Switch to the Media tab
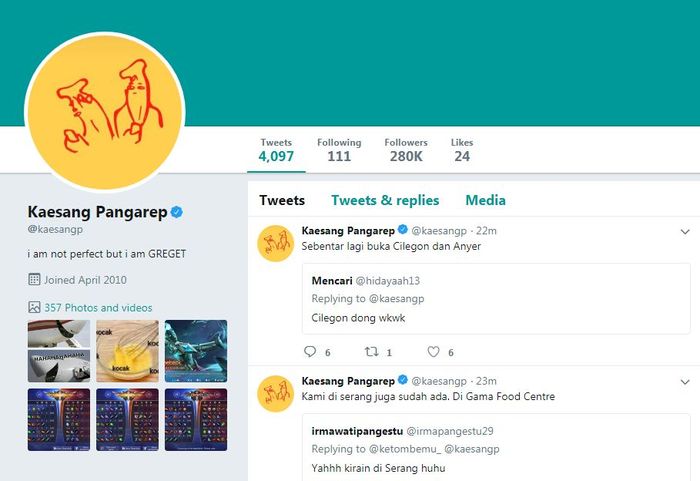Screen dimensions: 700x481 tap(485, 200)
